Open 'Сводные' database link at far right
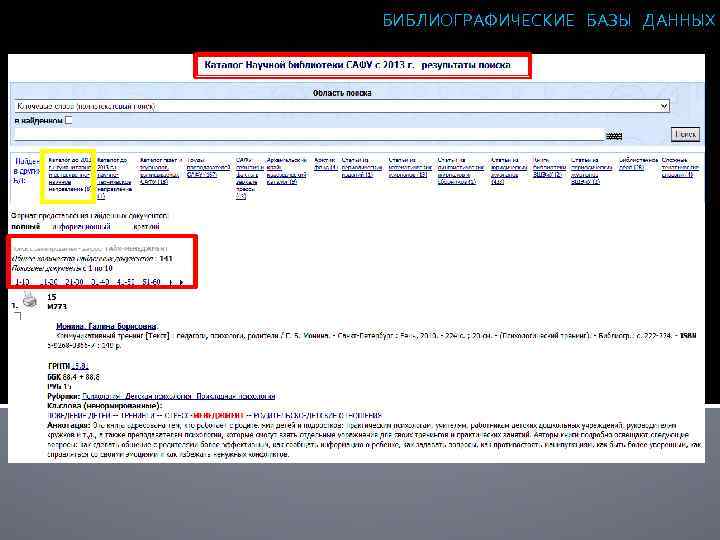 tap(681, 167)
